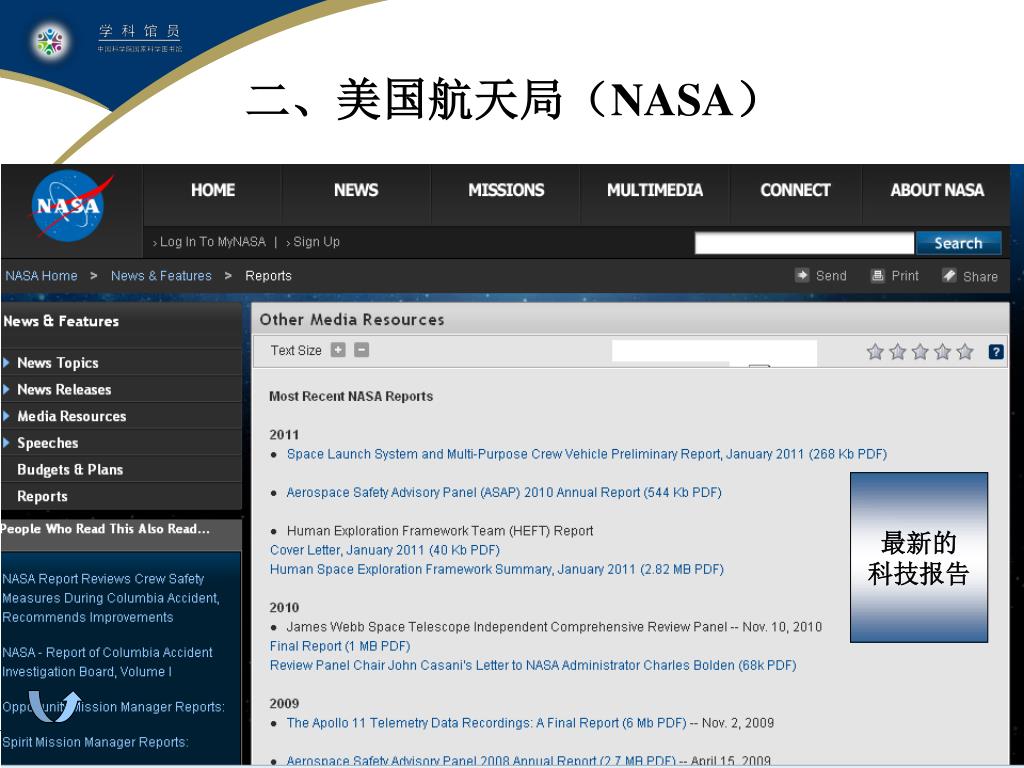Click the Share label in the toolbar
This screenshot has height=768, width=1024.
(x=980, y=276)
